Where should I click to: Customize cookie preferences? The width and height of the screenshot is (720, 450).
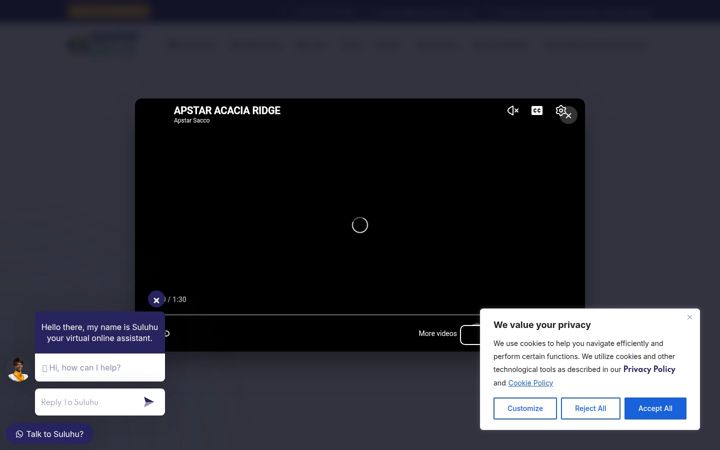click(525, 408)
